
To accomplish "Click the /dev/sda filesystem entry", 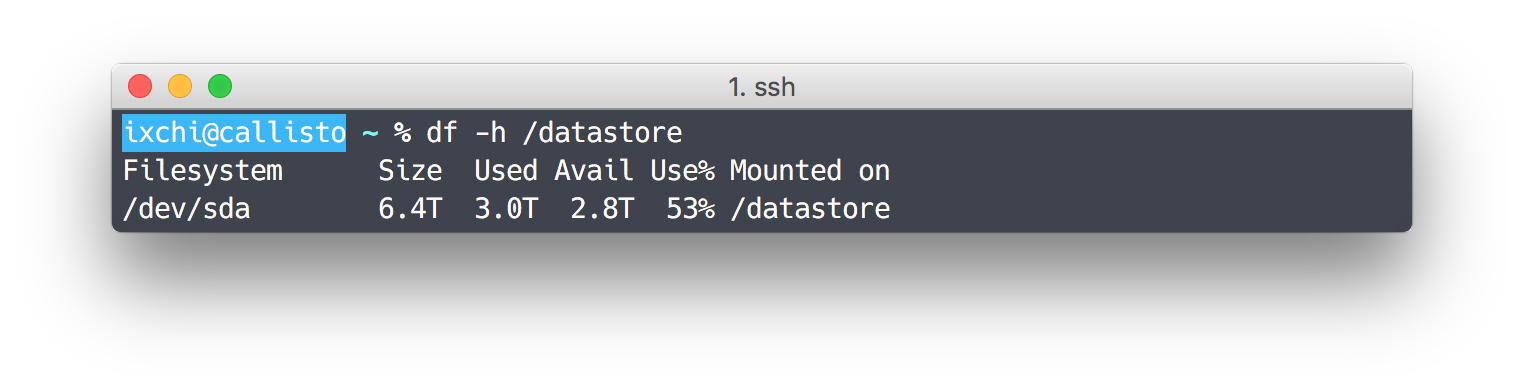I will pyautogui.click(x=186, y=210).
